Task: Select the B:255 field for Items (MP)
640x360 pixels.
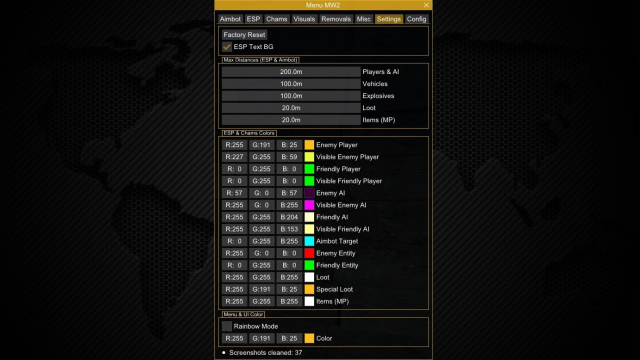Action: (x=289, y=301)
